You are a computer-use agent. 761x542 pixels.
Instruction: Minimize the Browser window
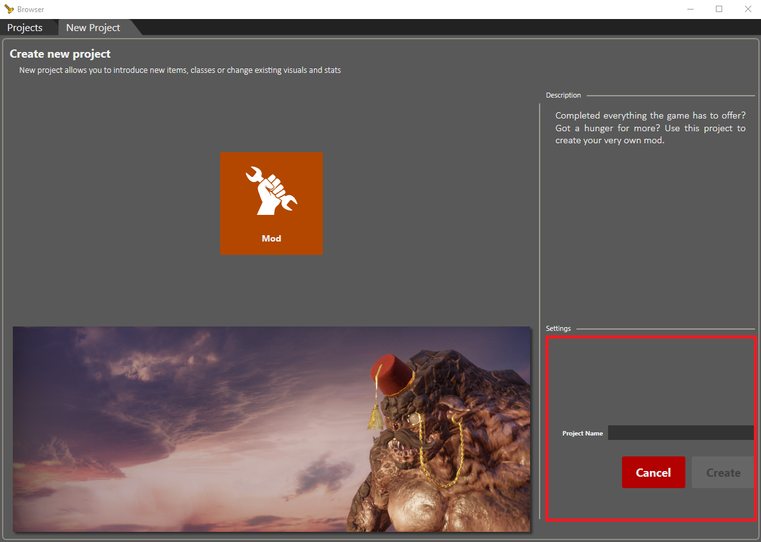690,9
